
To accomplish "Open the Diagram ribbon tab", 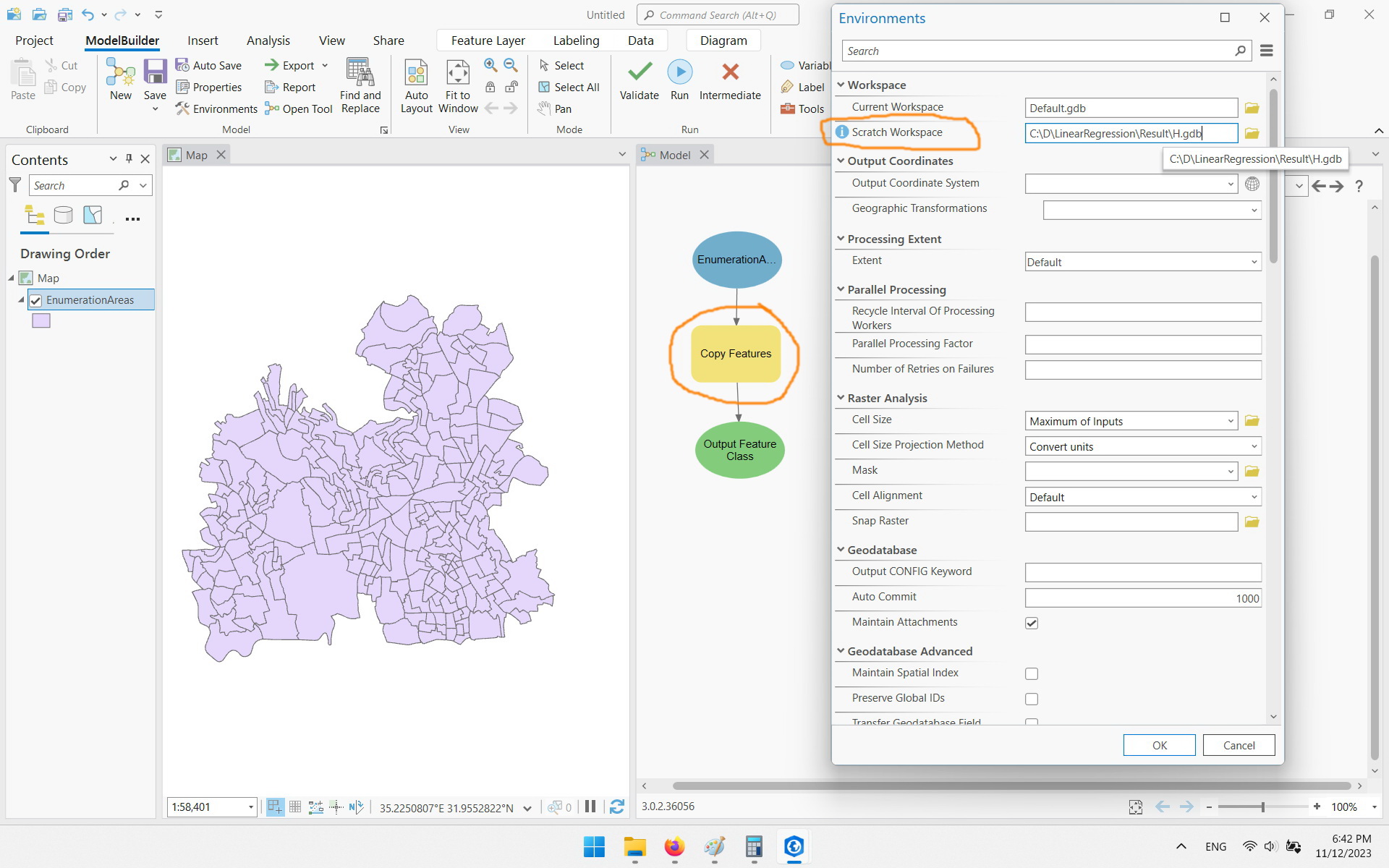I will click(x=723, y=41).
